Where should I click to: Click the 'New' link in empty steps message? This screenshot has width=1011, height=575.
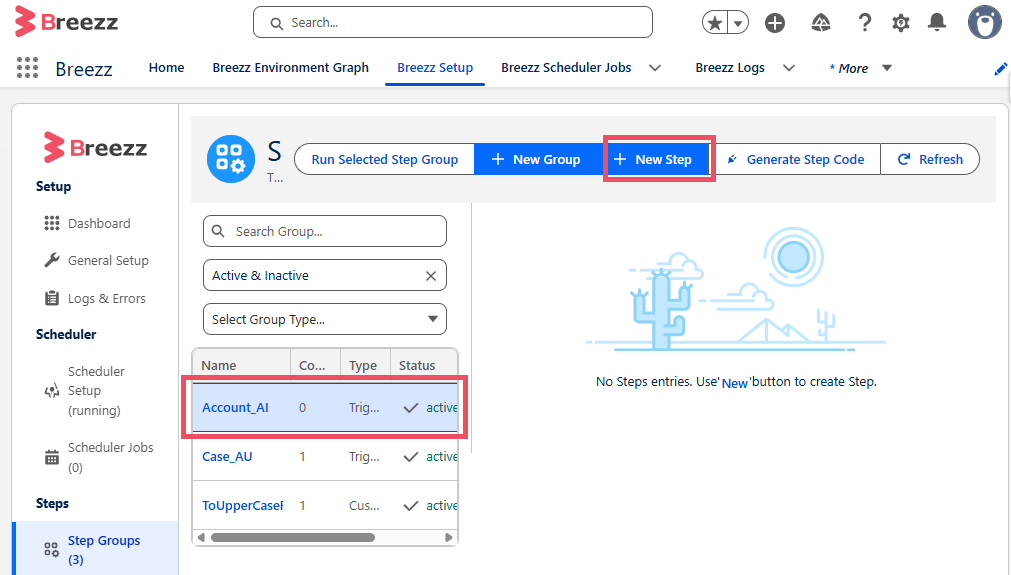[734, 383]
